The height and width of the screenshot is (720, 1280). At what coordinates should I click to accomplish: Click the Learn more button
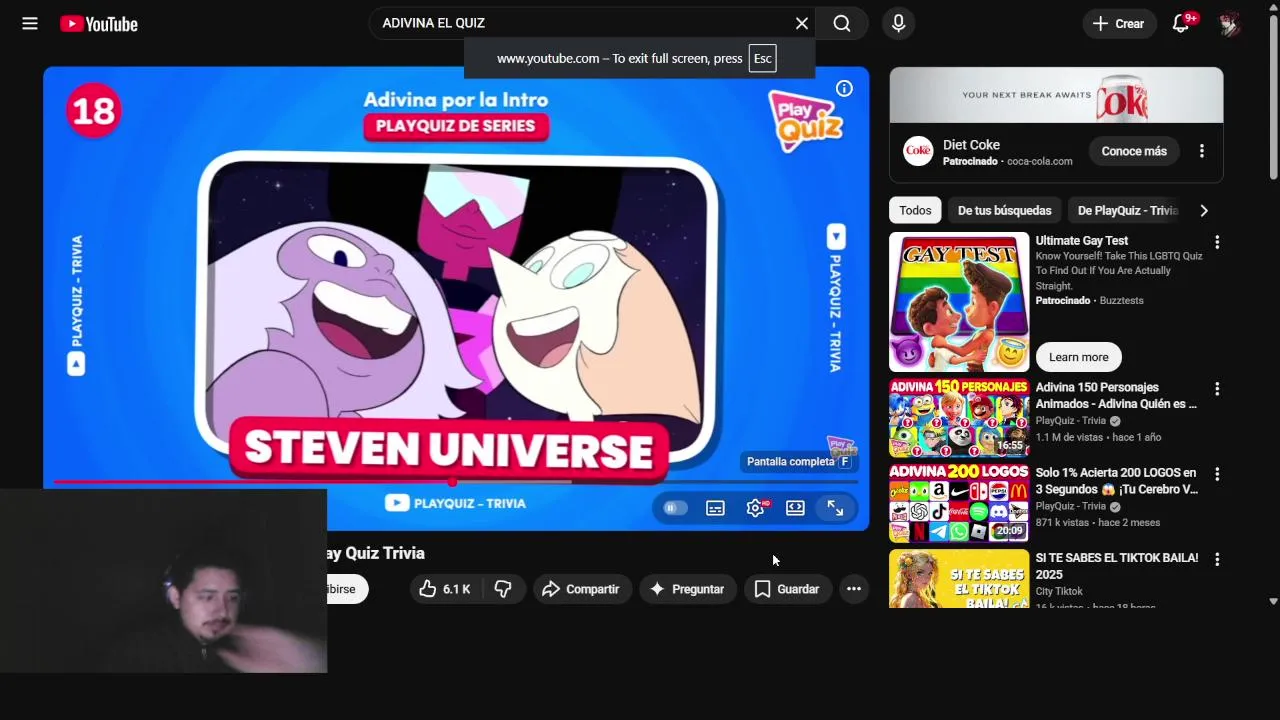click(1079, 357)
